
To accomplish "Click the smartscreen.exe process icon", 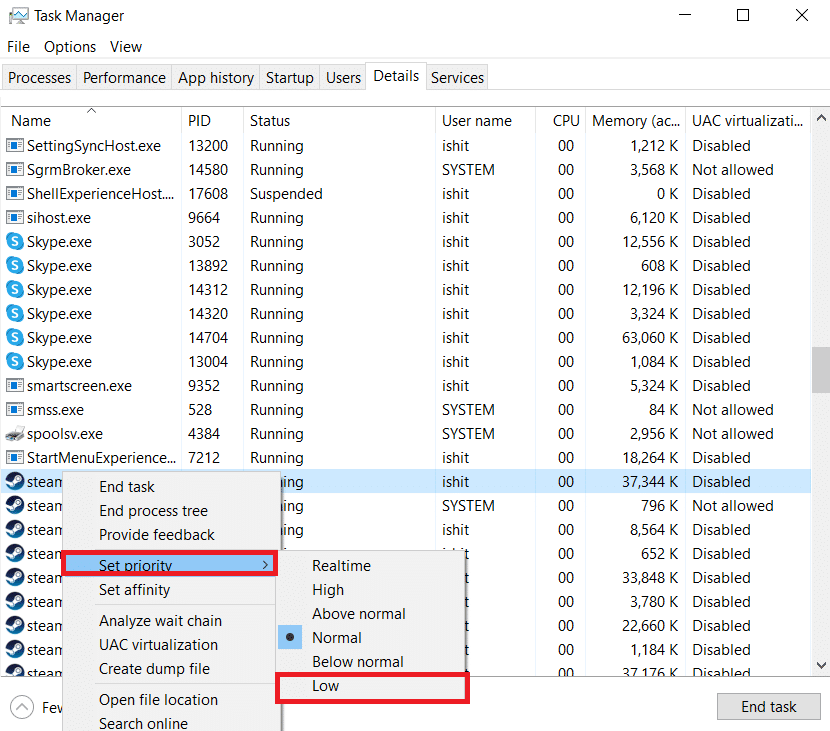I will [15, 385].
